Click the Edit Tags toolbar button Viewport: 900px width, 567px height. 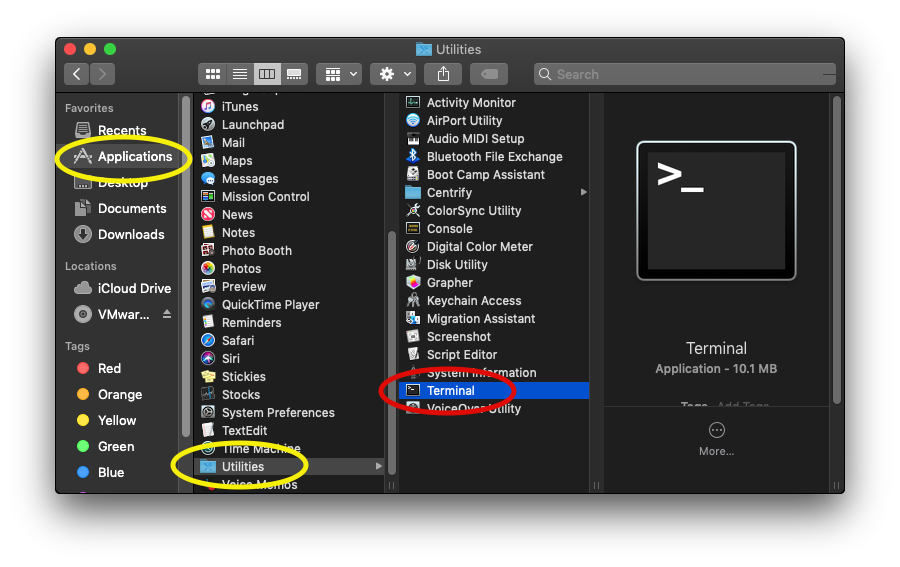click(489, 74)
